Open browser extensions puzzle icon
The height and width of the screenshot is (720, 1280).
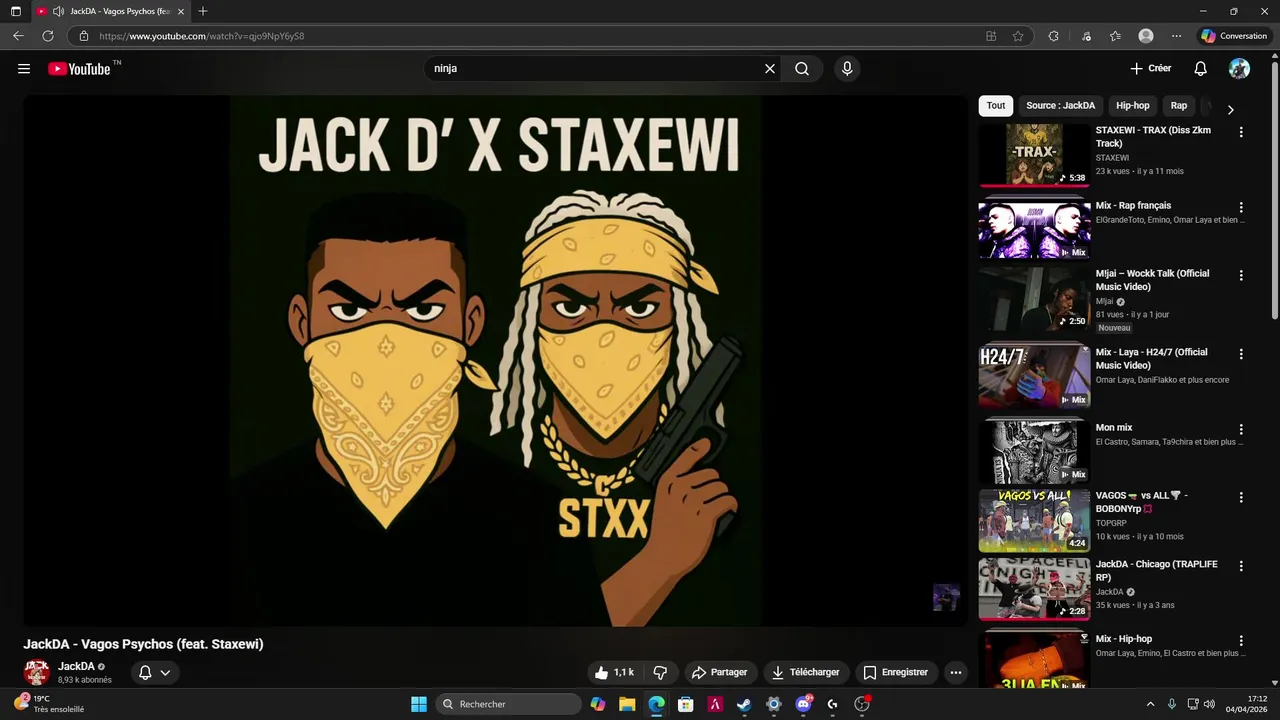(1053, 36)
